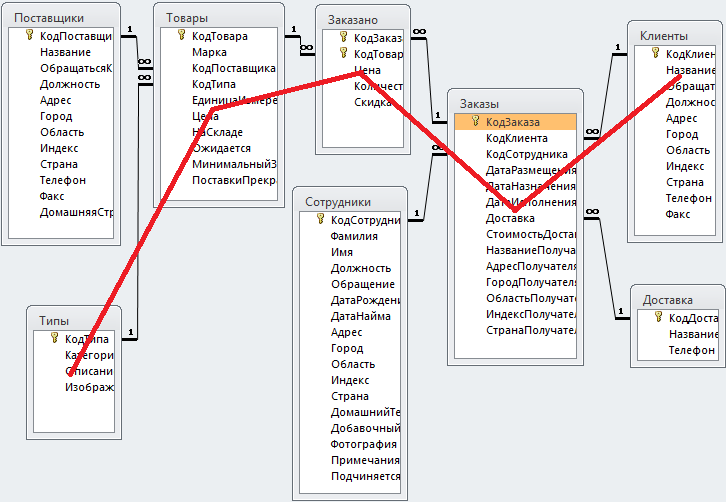Image resolution: width=726 pixels, height=502 pixels.
Task: Select the Индекс field in Поставщики table
Action: (x=61, y=148)
